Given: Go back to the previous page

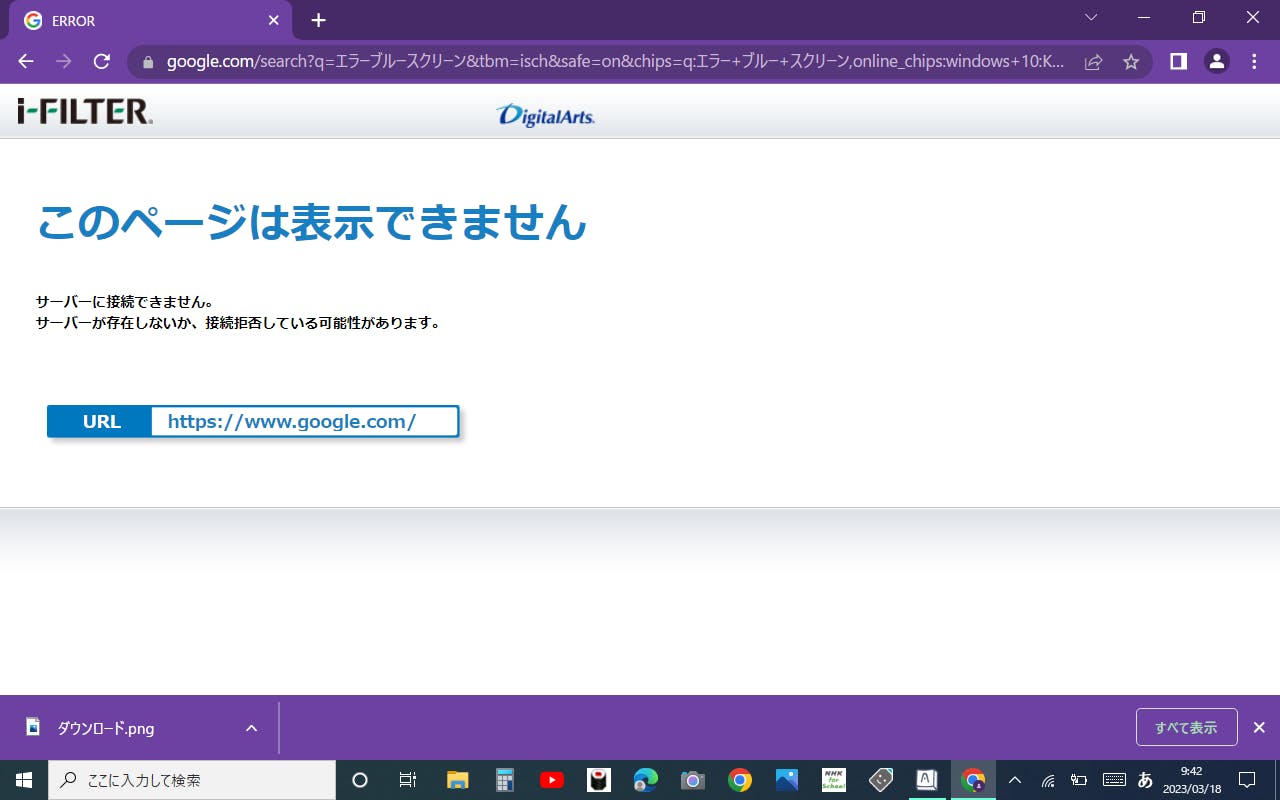Looking at the screenshot, I should pyautogui.click(x=26, y=62).
